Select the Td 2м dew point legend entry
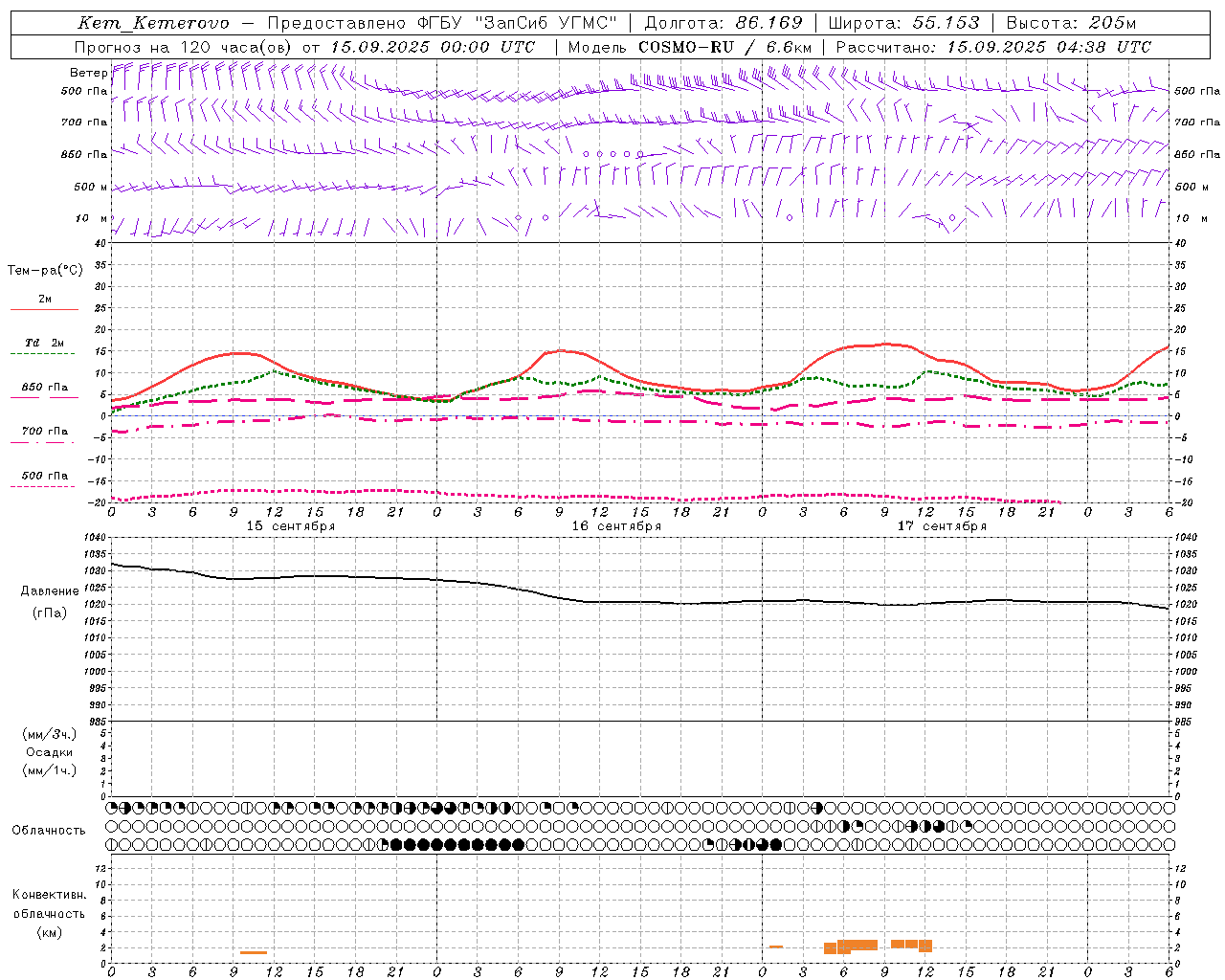 click(45, 343)
